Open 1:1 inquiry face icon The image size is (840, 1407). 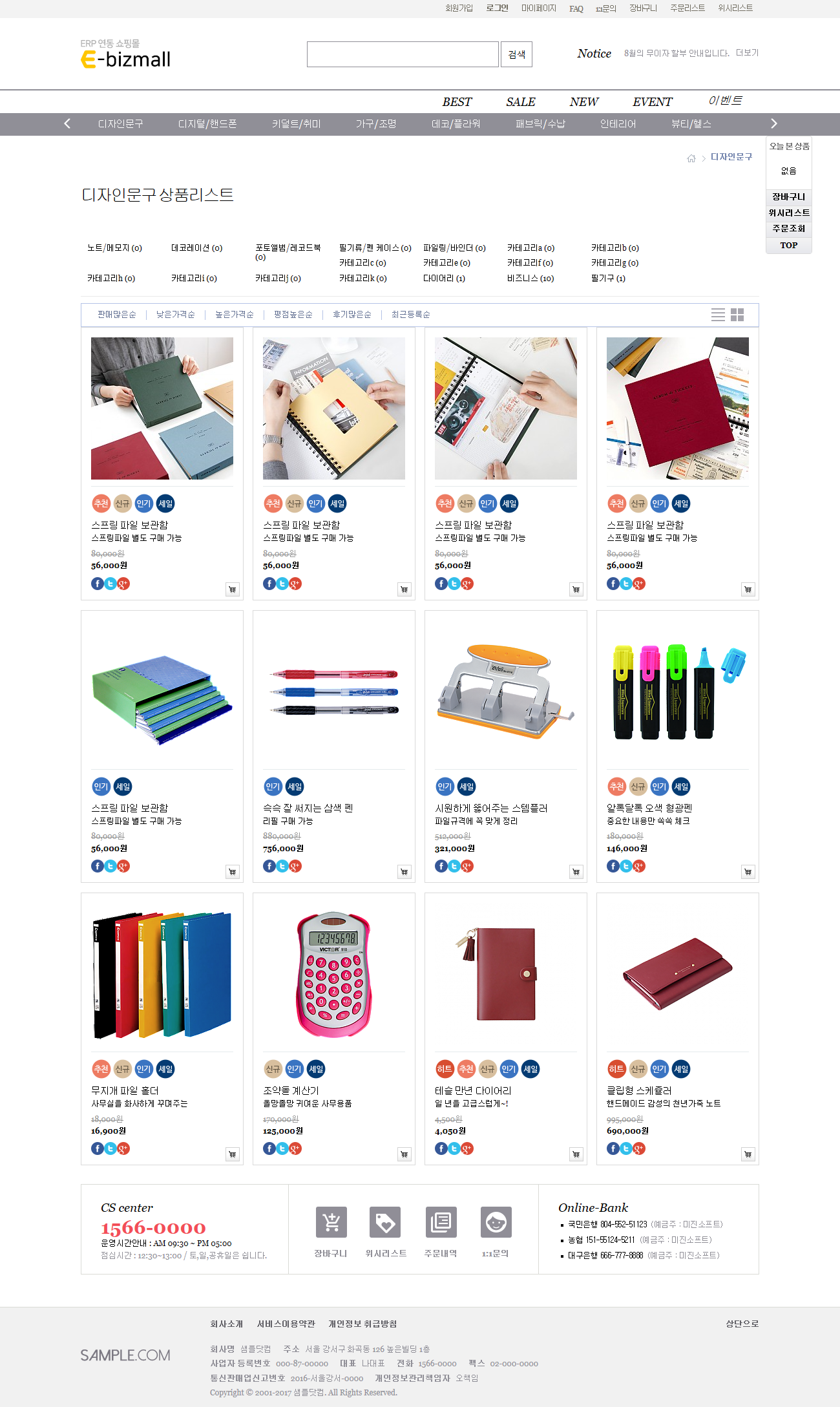[x=496, y=1222]
